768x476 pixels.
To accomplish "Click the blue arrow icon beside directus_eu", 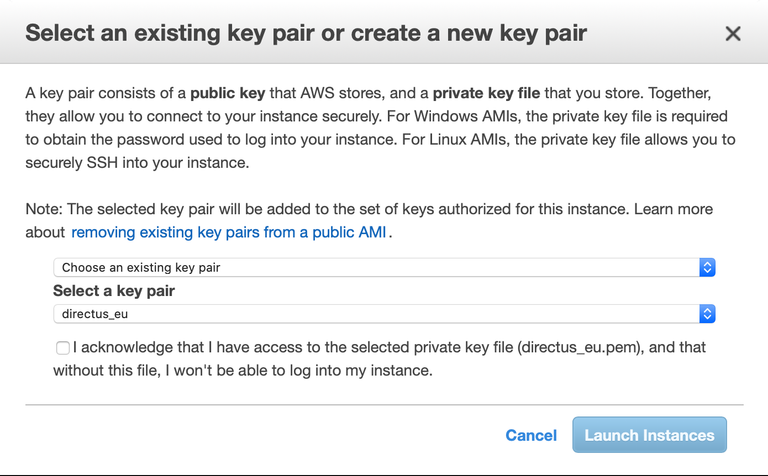I will pyautogui.click(x=707, y=314).
